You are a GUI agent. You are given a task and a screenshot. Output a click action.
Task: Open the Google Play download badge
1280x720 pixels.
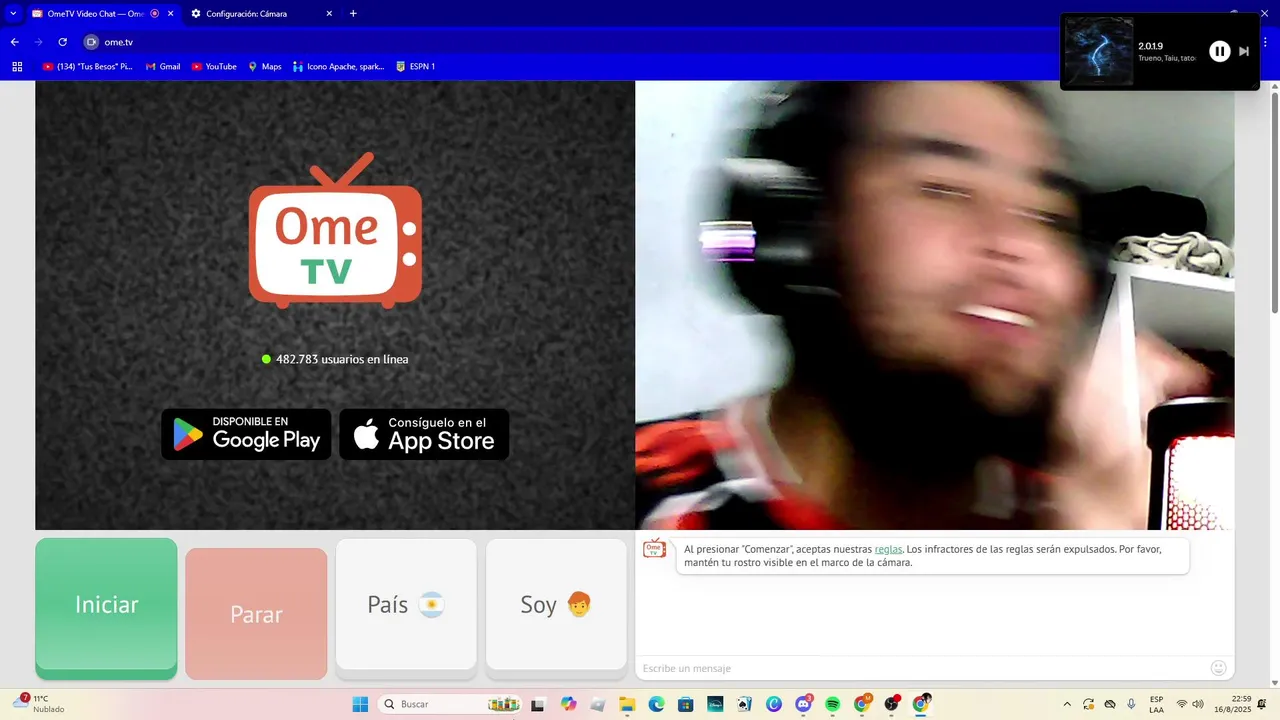[x=246, y=434]
